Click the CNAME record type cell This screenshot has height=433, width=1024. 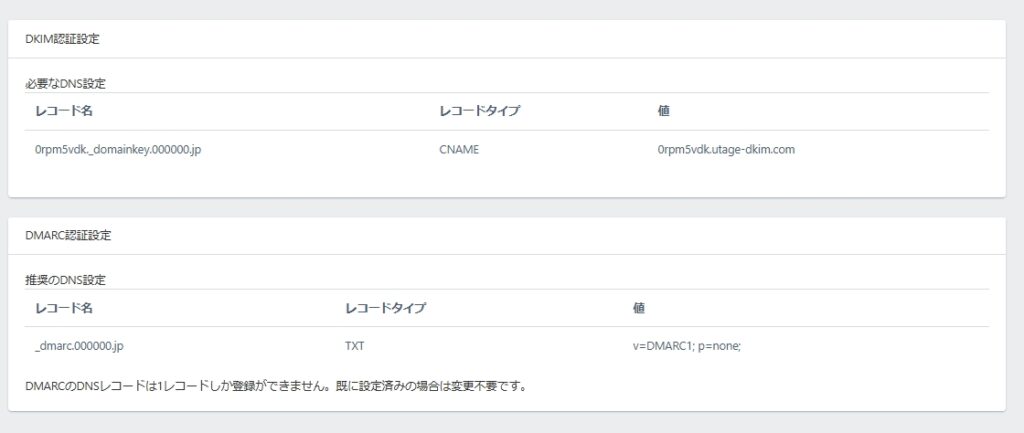click(459, 150)
